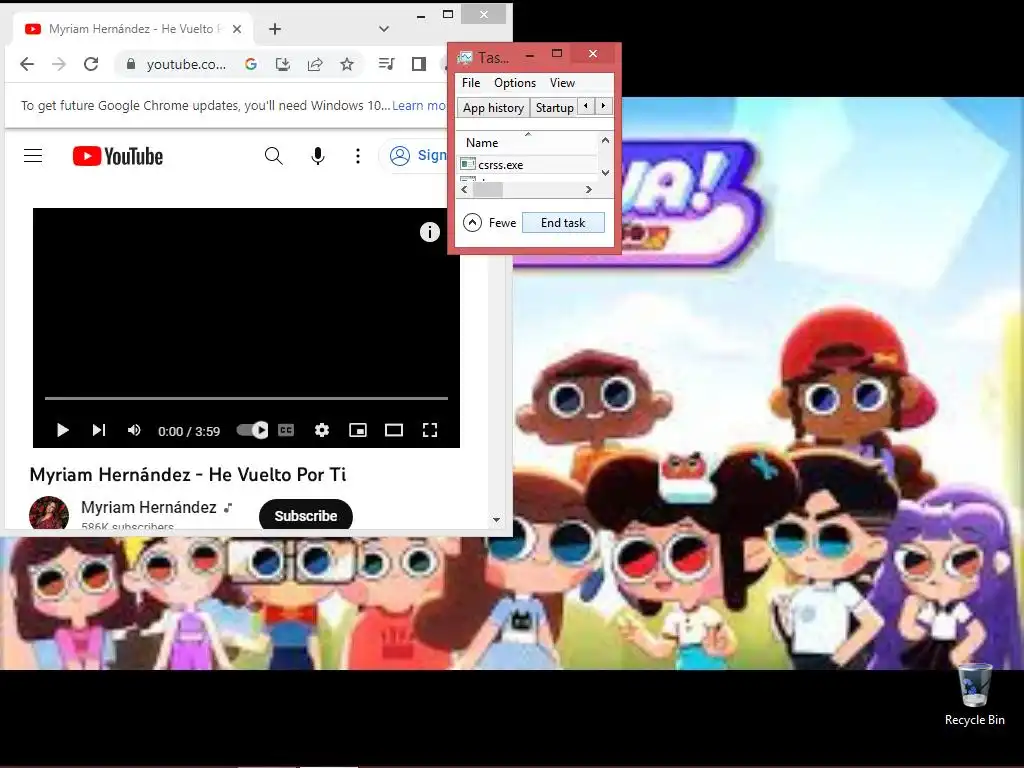
Task: Search with your voice microphone
Action: pos(318,155)
